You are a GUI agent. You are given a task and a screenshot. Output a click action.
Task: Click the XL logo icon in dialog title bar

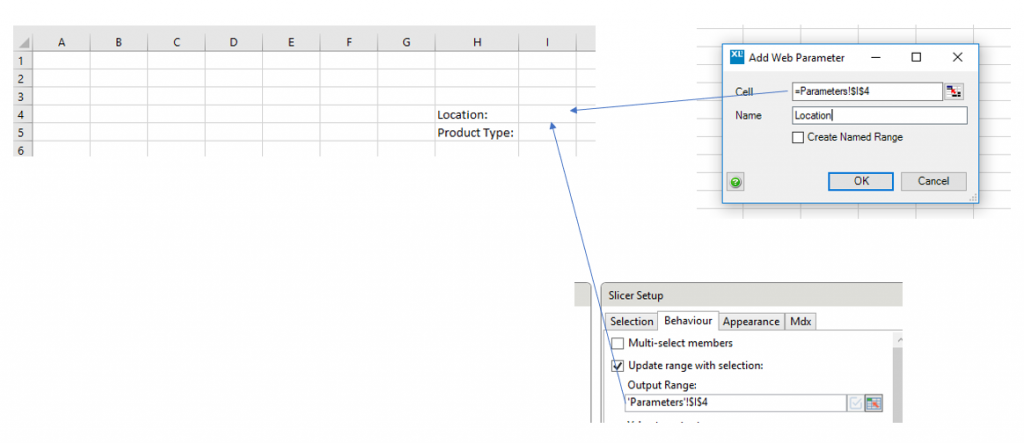tap(738, 58)
